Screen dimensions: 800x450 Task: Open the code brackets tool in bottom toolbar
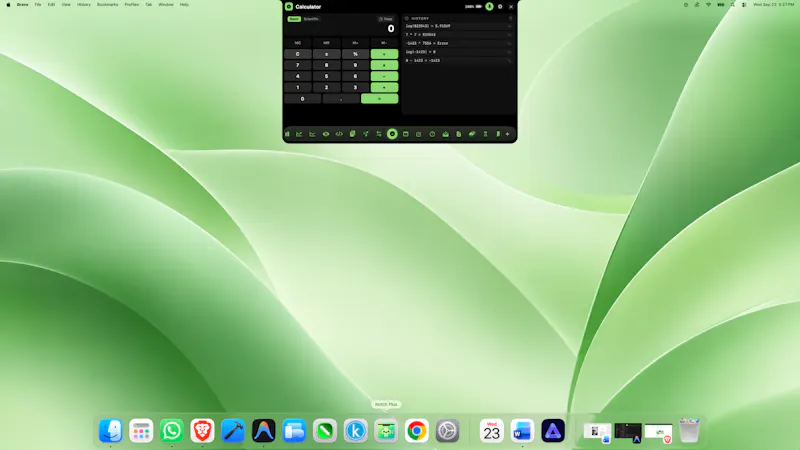tap(339, 134)
